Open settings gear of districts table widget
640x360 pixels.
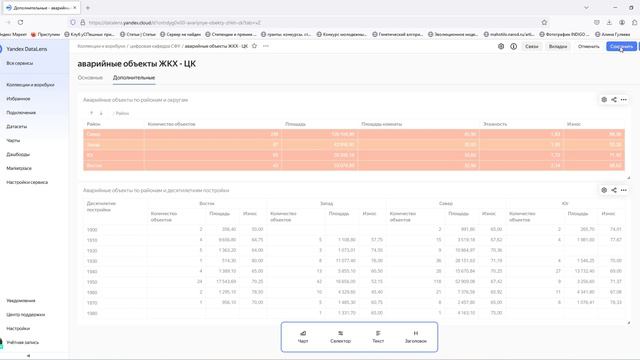(604, 100)
